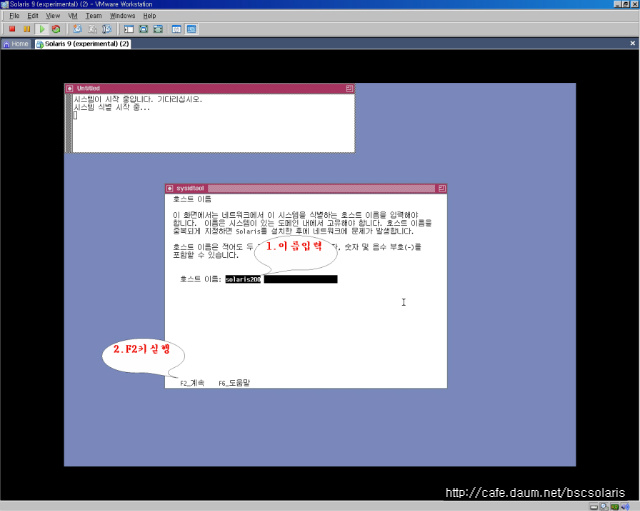The width and height of the screenshot is (640, 511).
Task: Click the CD-ROM status bar icon
Action: (604, 507)
